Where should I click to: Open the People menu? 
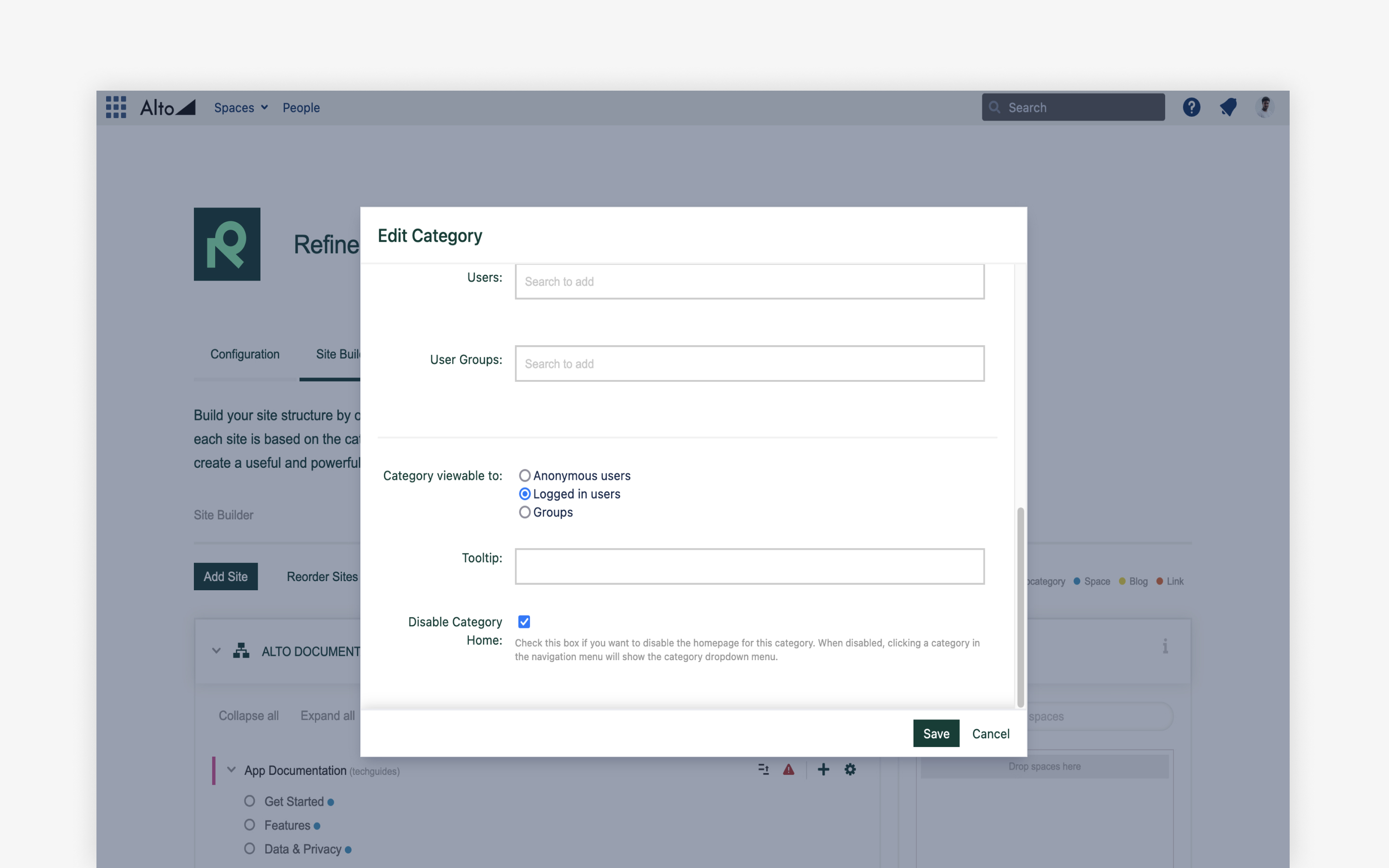pos(301,108)
